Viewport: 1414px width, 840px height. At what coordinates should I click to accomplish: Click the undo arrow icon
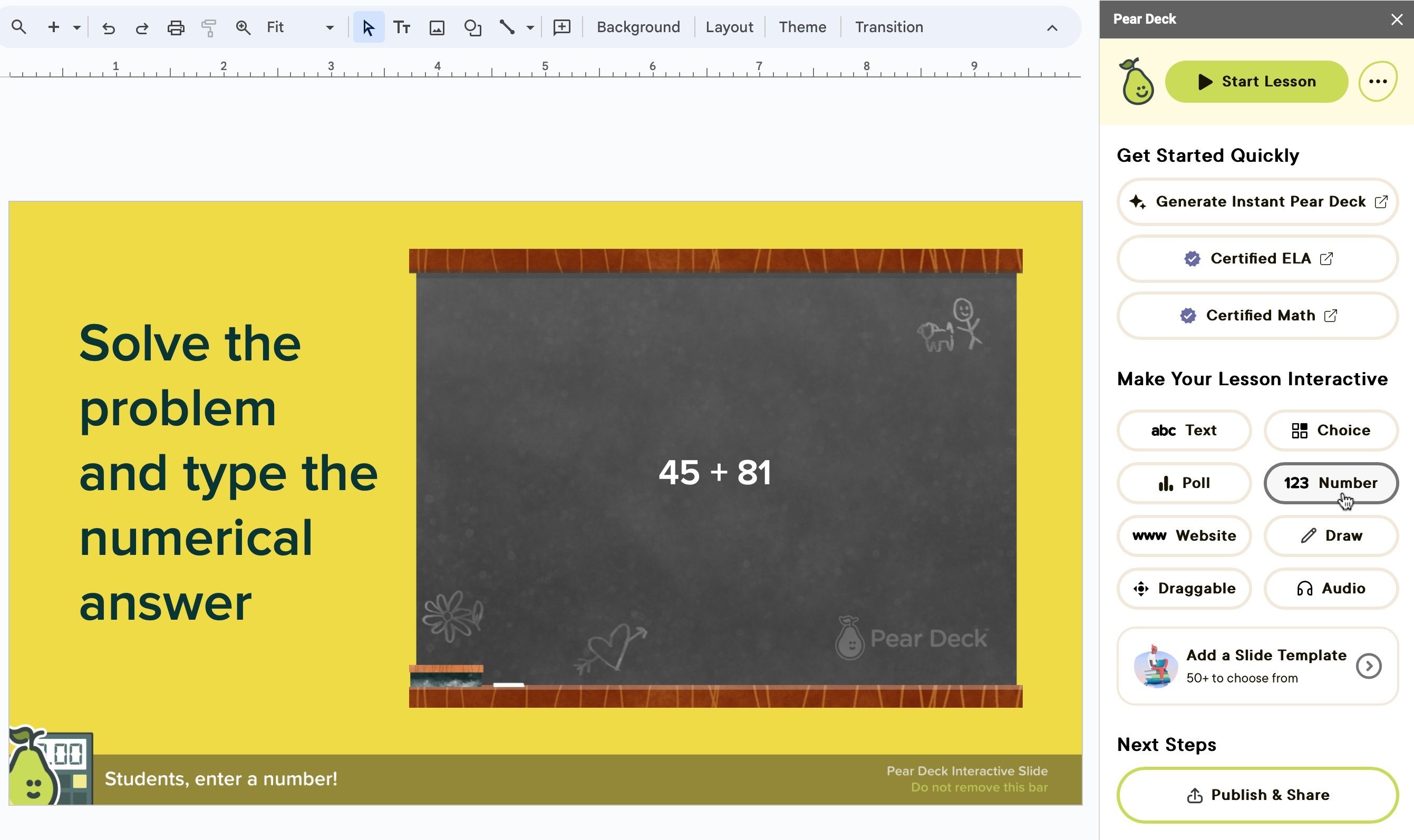[x=108, y=27]
